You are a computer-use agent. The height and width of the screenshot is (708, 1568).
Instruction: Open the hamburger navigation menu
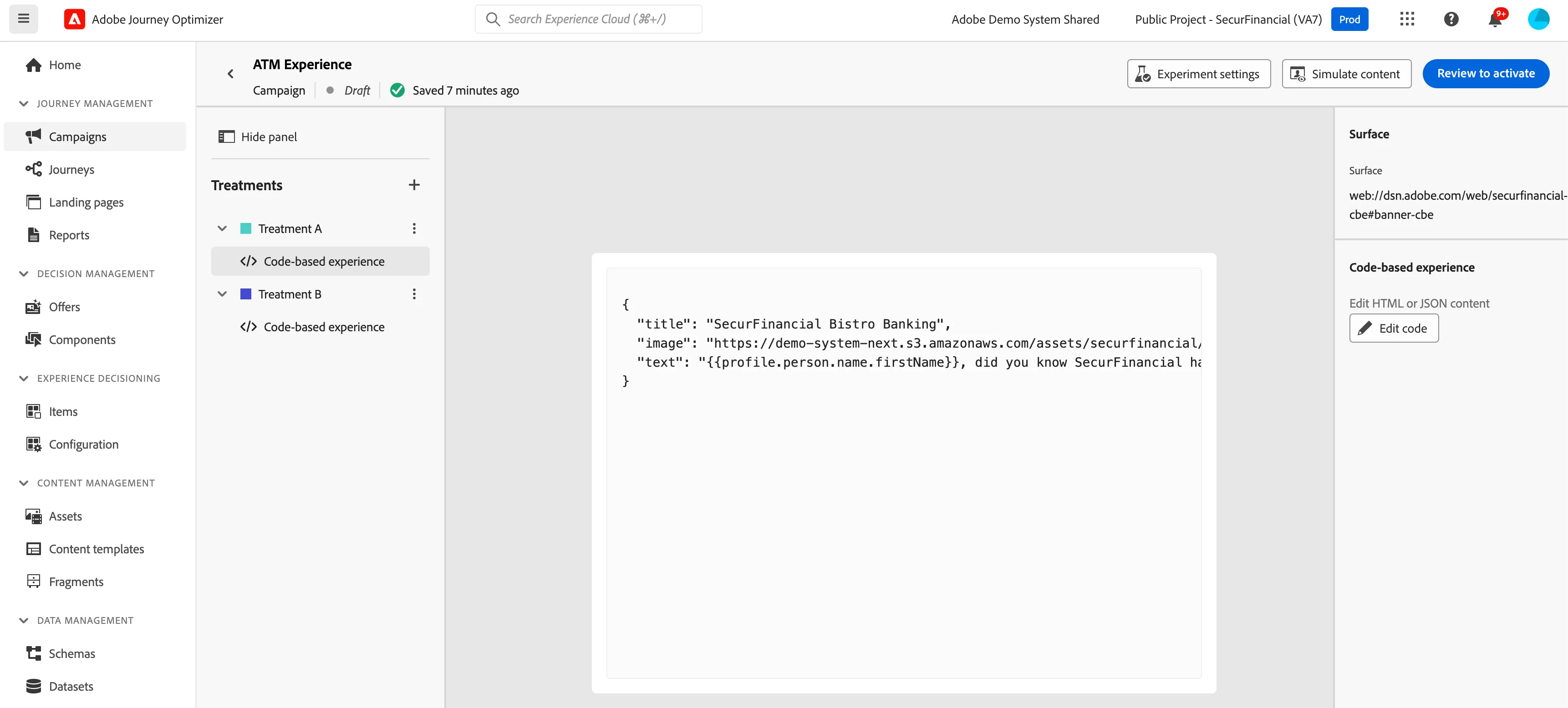coord(23,19)
